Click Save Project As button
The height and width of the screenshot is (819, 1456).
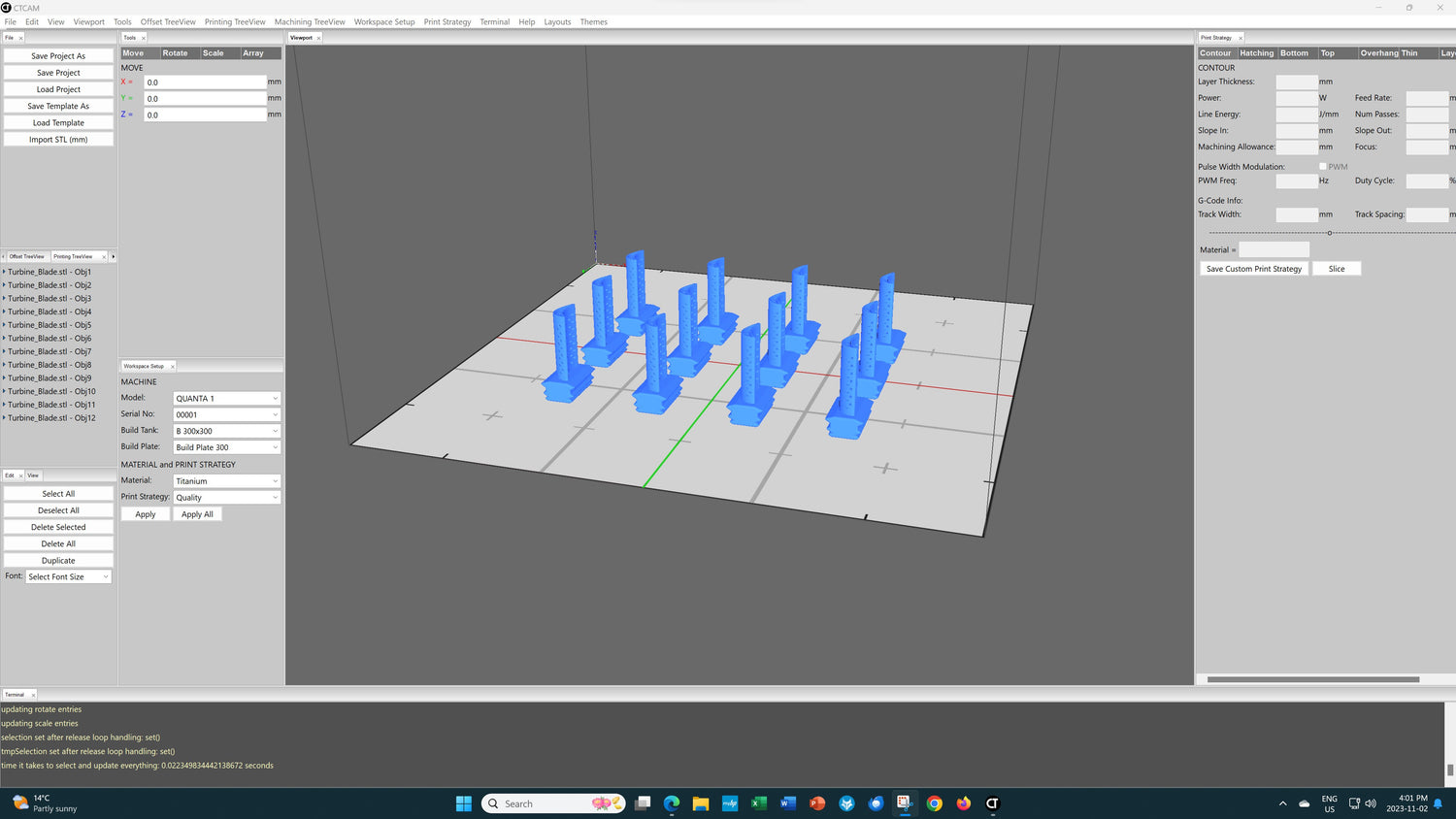[x=58, y=56]
